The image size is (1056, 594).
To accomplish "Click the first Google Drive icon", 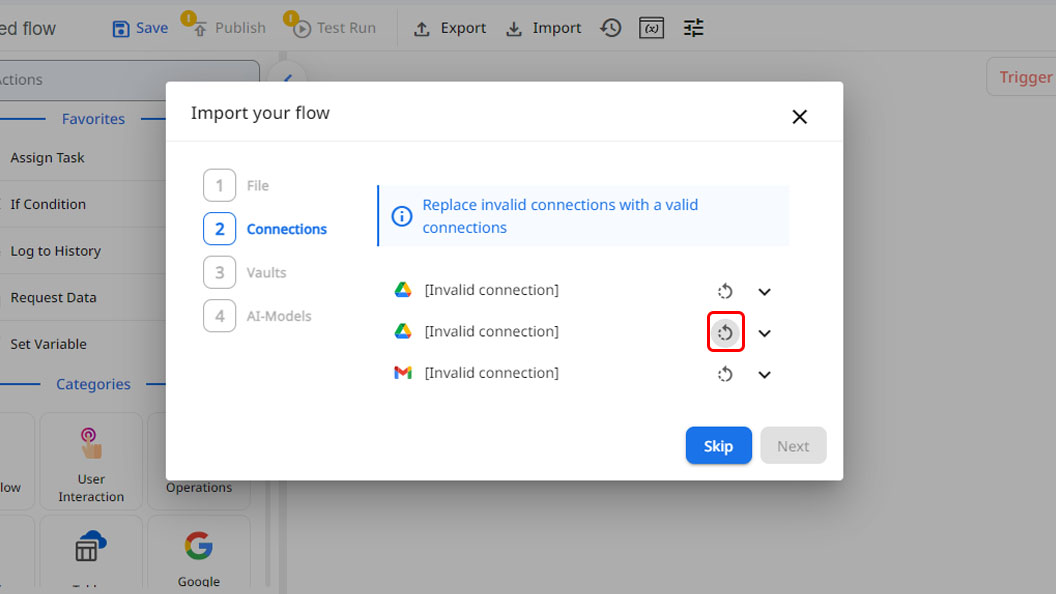I will 403,290.
